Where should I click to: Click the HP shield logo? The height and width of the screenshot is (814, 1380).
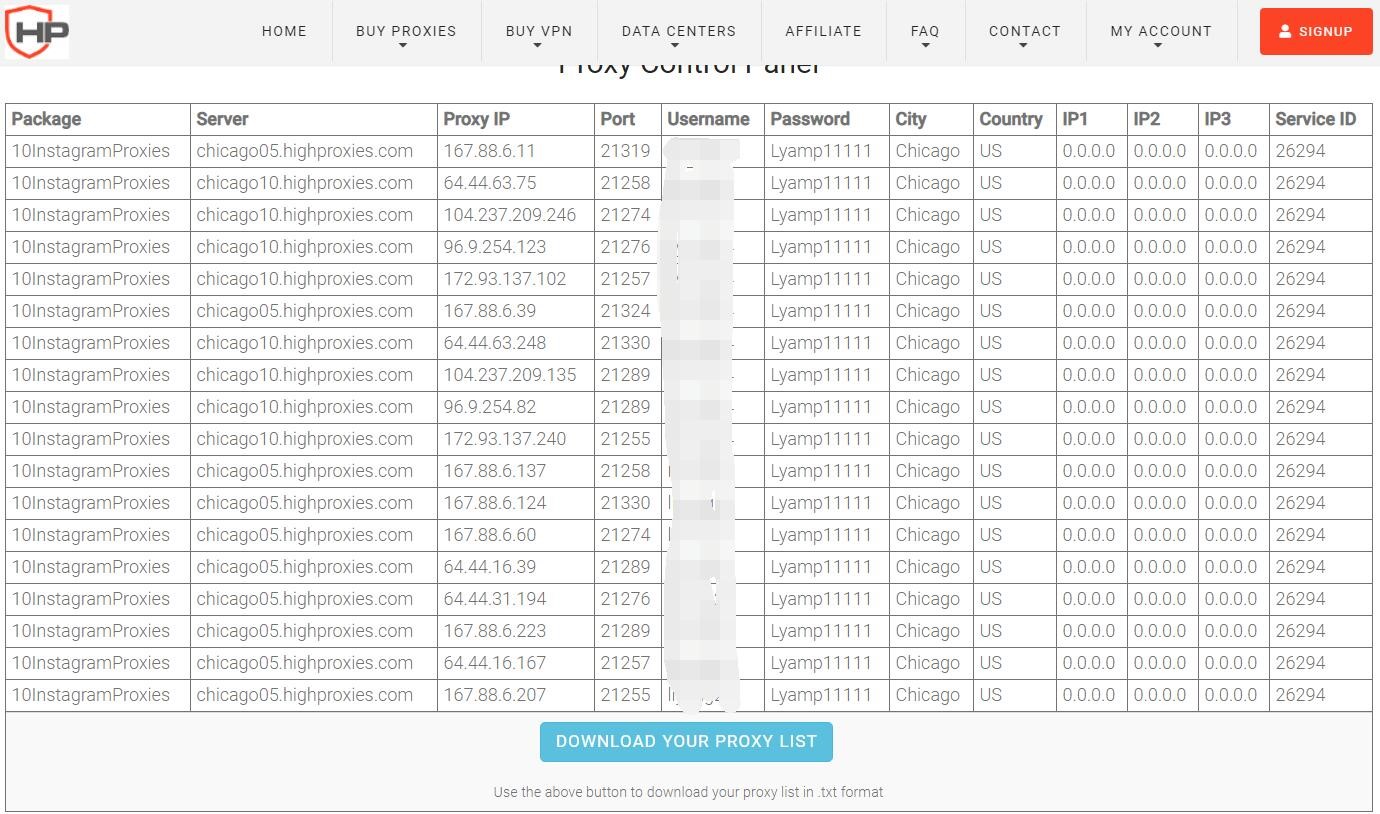(x=37, y=31)
